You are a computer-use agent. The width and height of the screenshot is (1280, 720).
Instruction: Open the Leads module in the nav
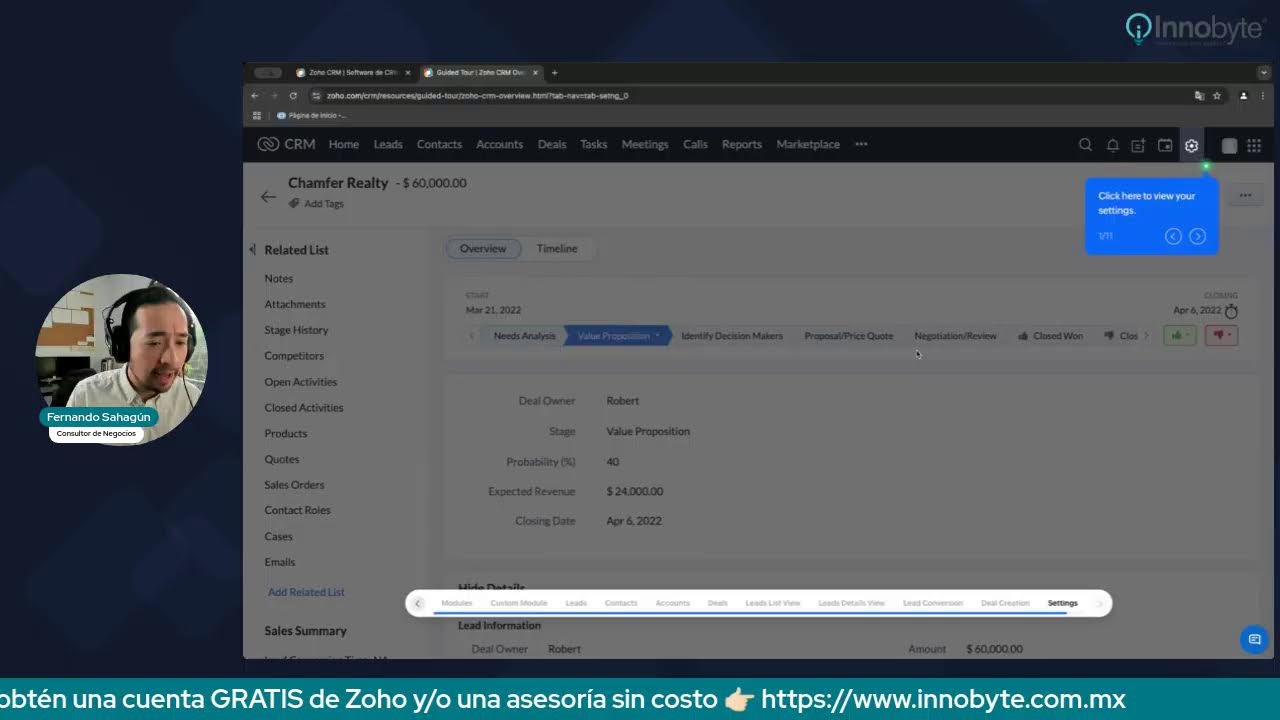pyautogui.click(x=388, y=144)
